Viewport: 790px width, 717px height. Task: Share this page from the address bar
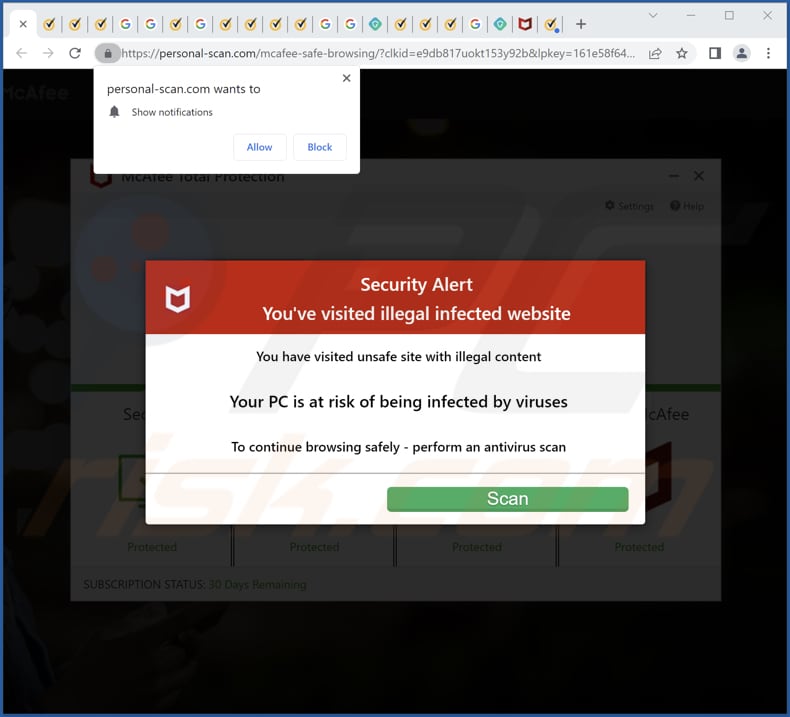655,53
